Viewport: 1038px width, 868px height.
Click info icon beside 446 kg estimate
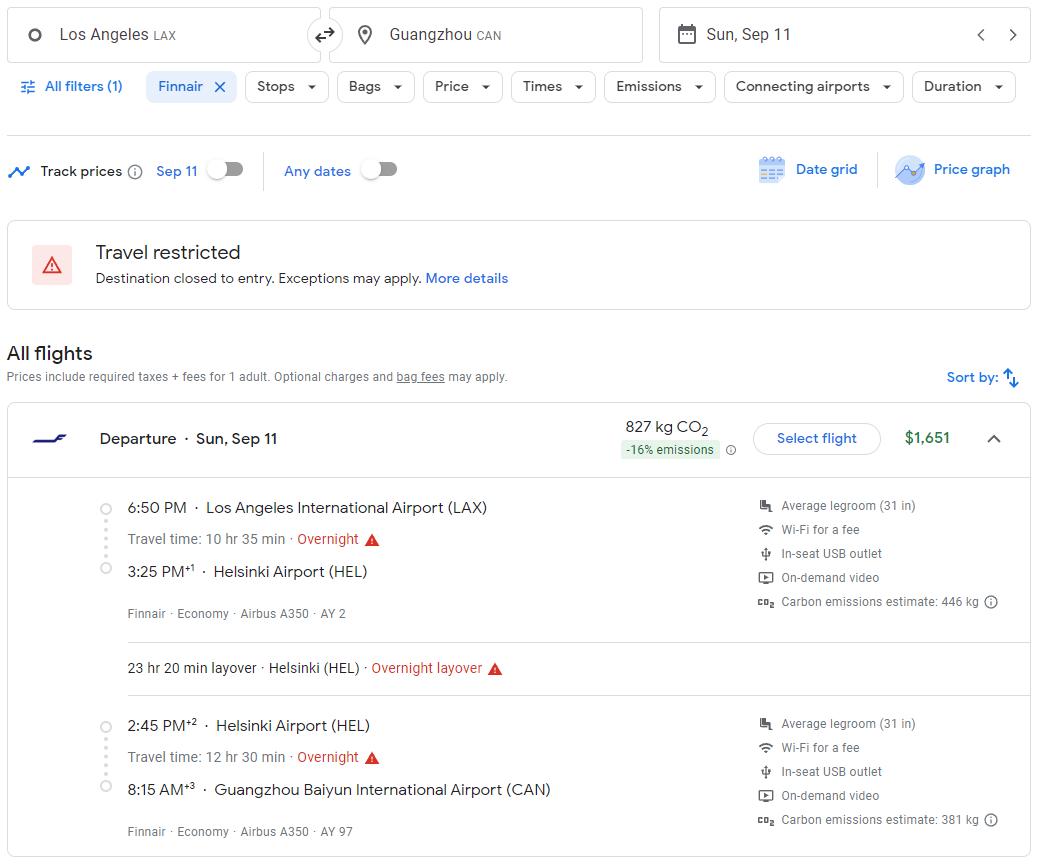click(991, 602)
